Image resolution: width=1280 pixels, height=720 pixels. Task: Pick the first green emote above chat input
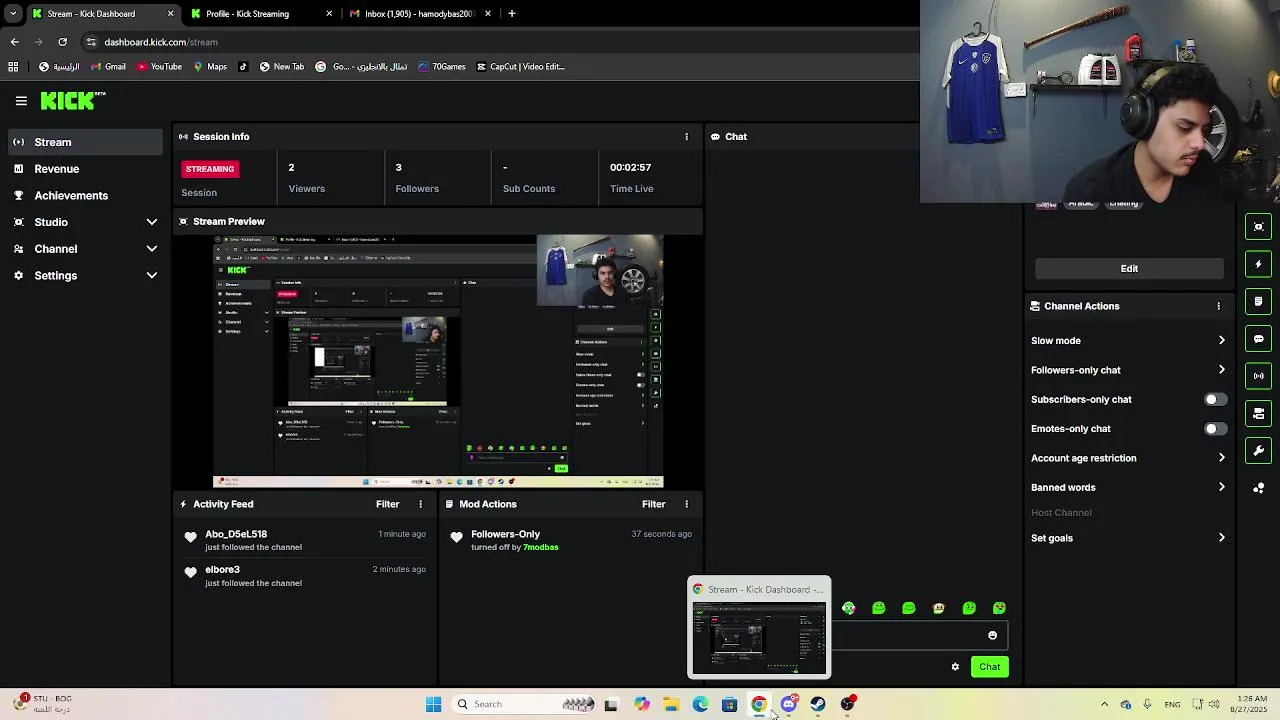pos(849,608)
